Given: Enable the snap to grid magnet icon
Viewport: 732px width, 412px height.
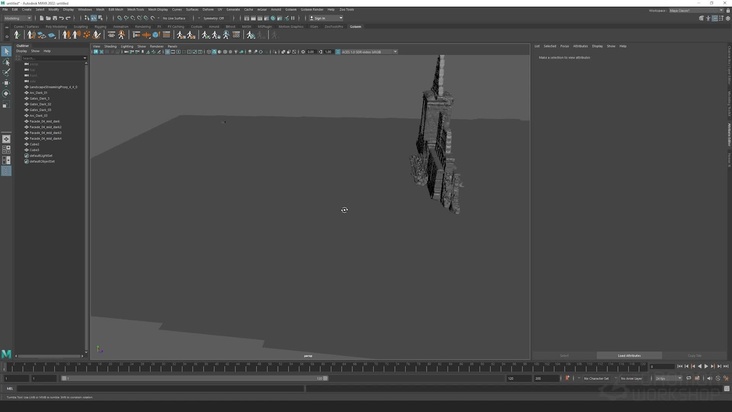Looking at the screenshot, I should tap(120, 18).
